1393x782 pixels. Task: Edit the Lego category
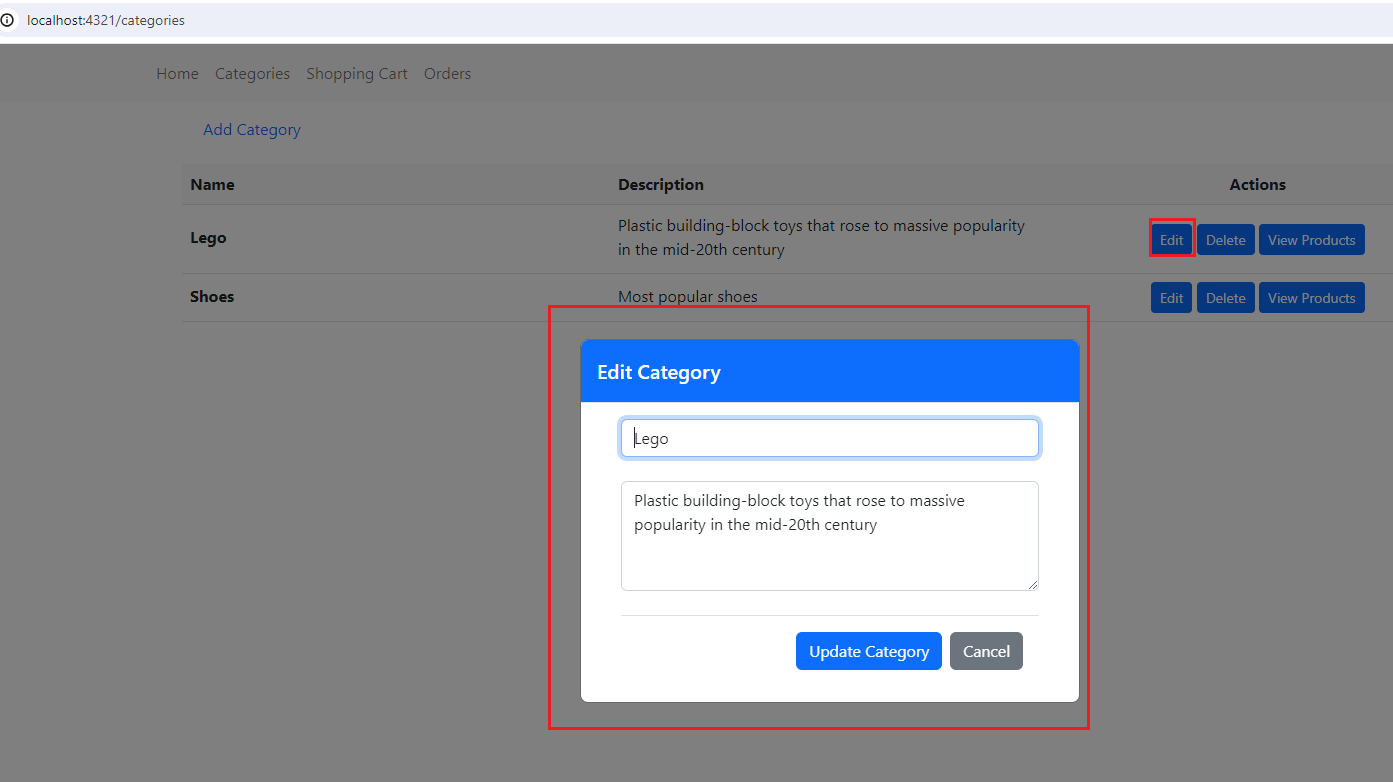[1171, 239]
